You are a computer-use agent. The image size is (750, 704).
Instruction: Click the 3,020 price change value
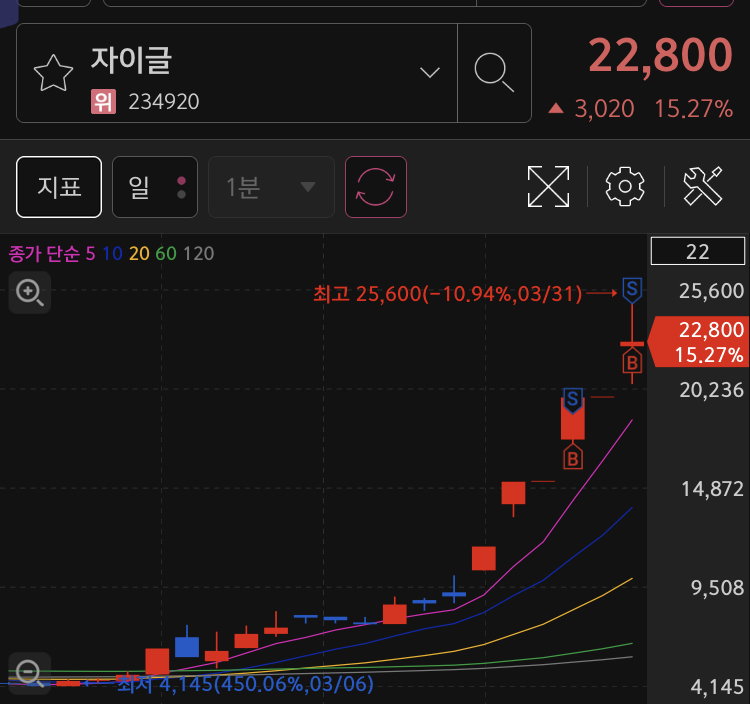605,109
